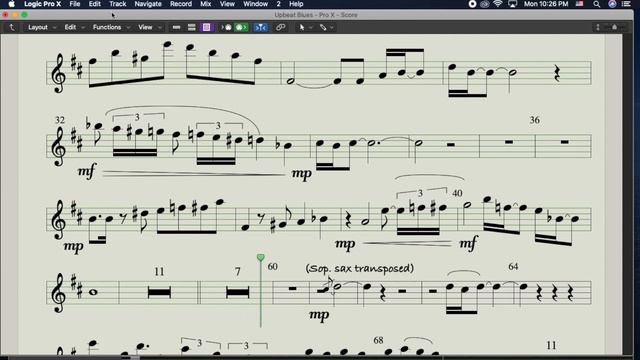Click vertical zoom arrows icon
Screen dimensions: 640x360
tap(598, 27)
